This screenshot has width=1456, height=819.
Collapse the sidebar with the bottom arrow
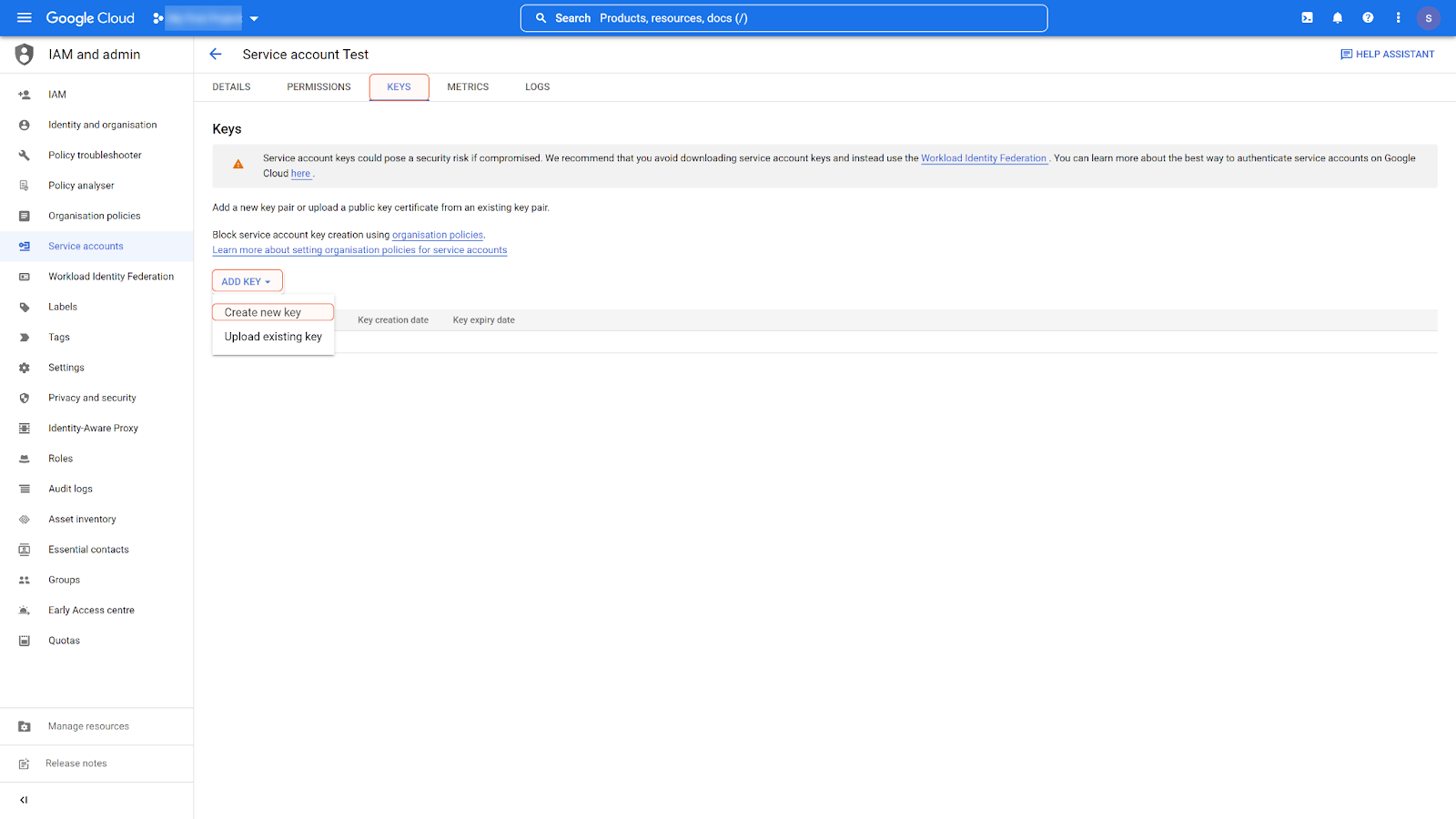coord(24,800)
